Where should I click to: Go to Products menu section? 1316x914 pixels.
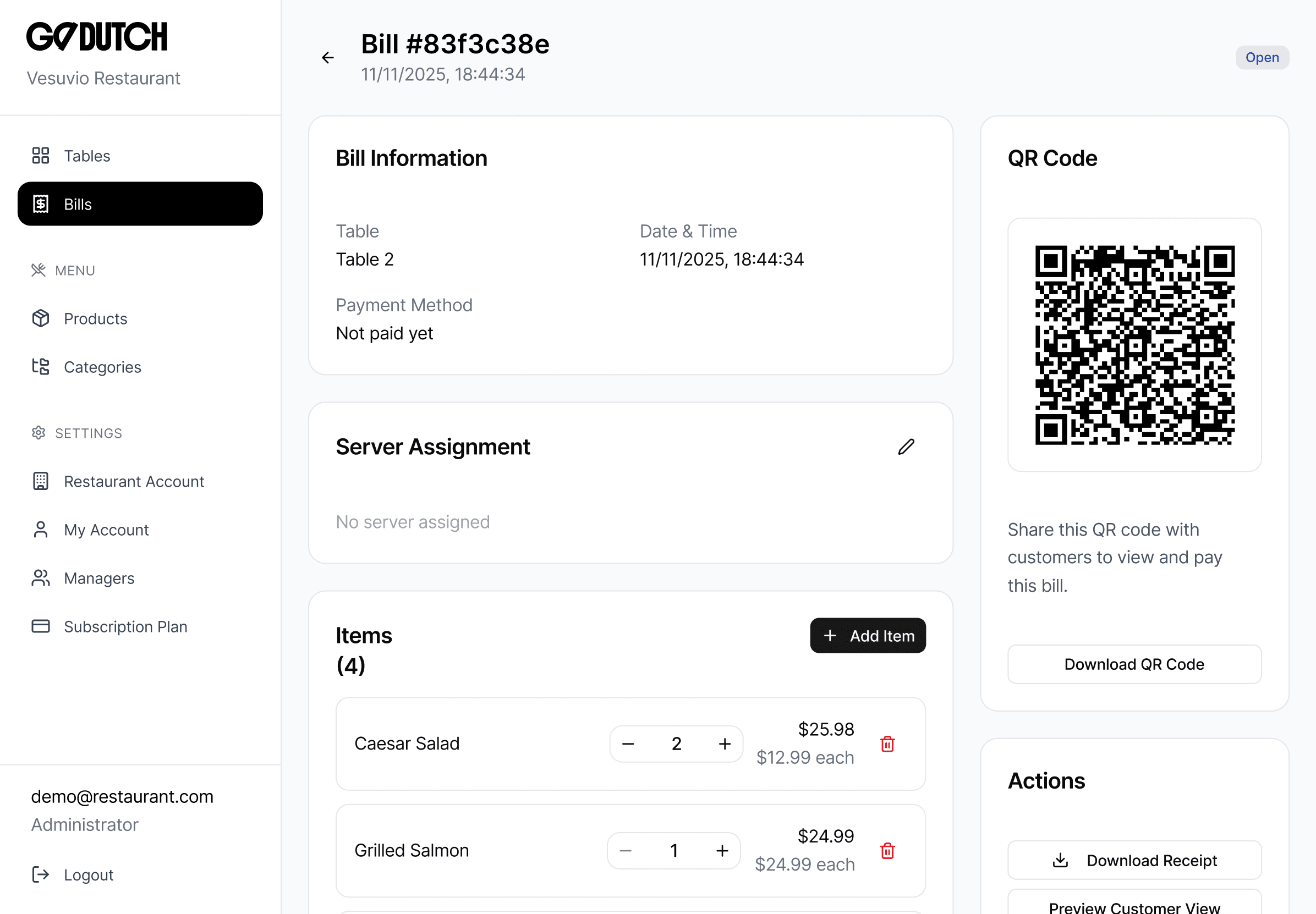point(95,318)
